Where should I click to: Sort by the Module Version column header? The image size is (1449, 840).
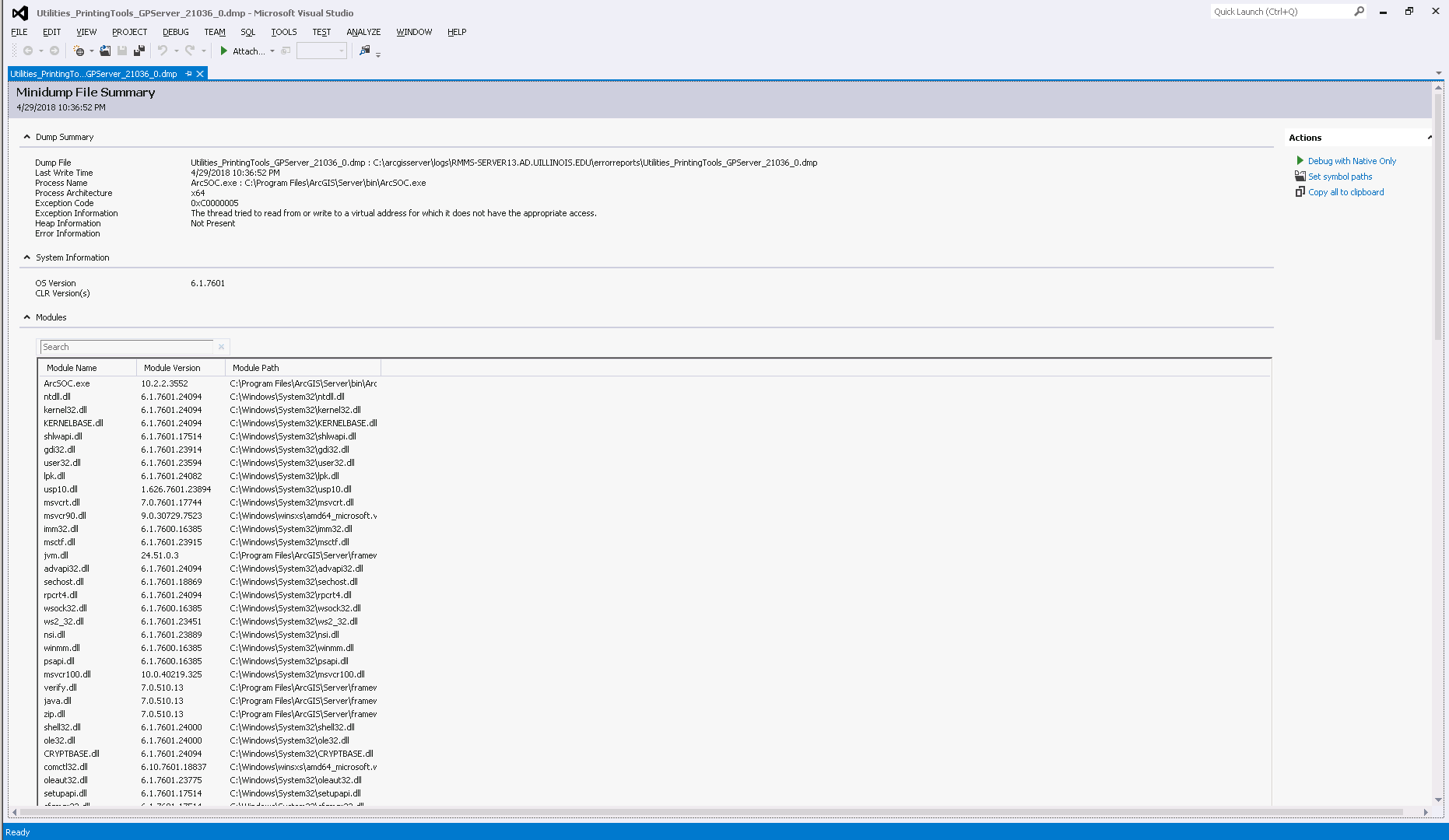tap(181, 368)
